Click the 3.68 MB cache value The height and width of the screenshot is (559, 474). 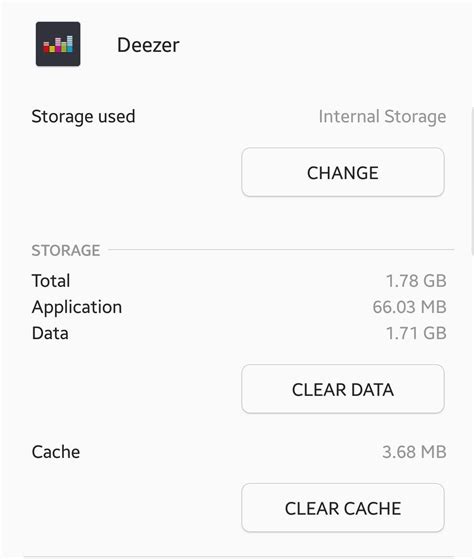414,452
